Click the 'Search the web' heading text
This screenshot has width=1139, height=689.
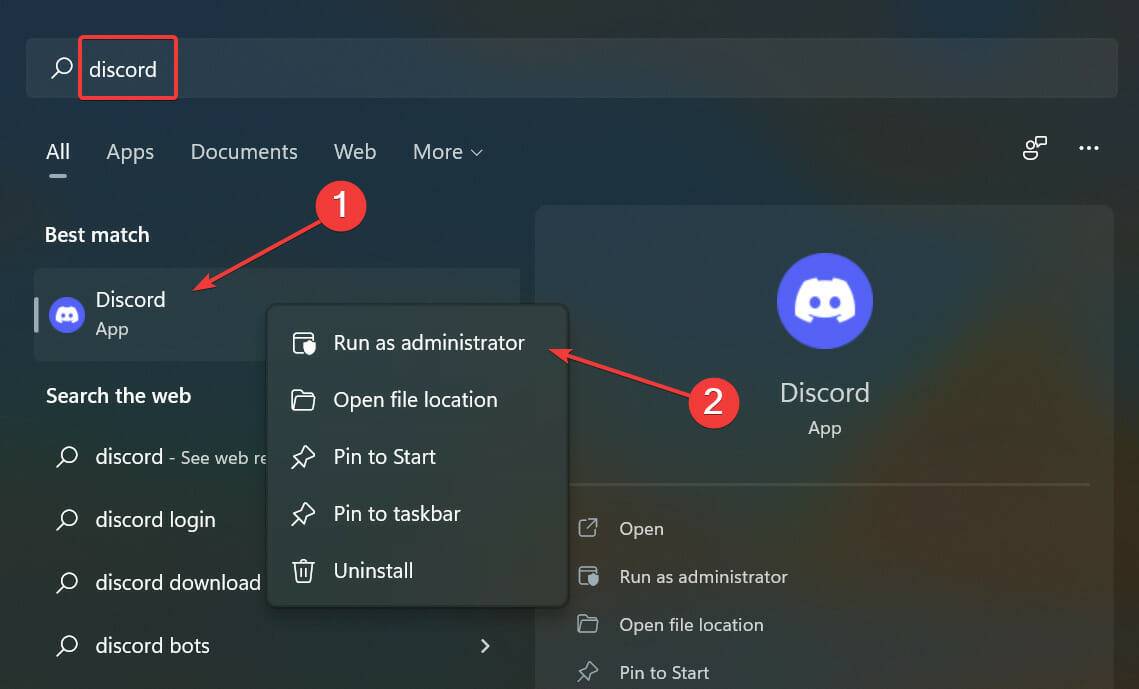coord(118,396)
